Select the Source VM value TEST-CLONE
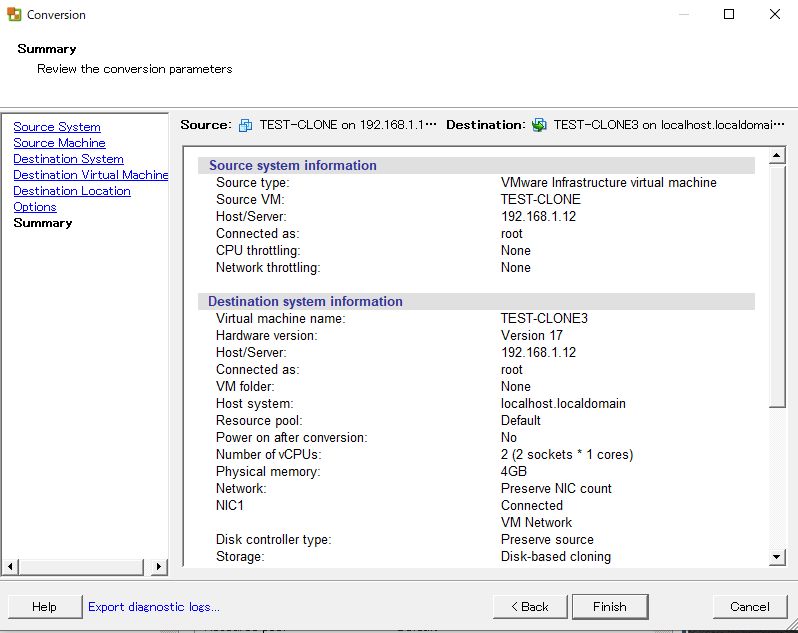The width and height of the screenshot is (798, 633). tap(540, 199)
